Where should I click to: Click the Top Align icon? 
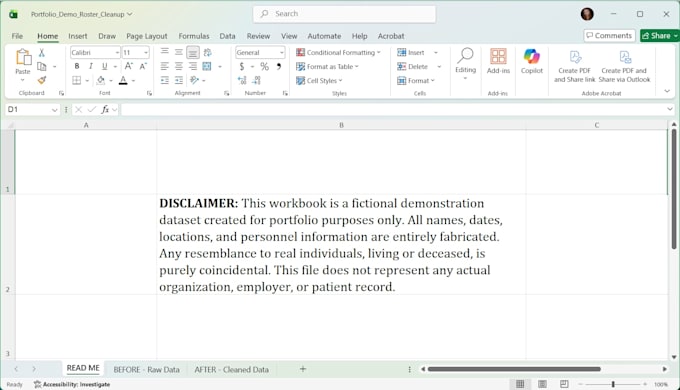click(x=165, y=52)
